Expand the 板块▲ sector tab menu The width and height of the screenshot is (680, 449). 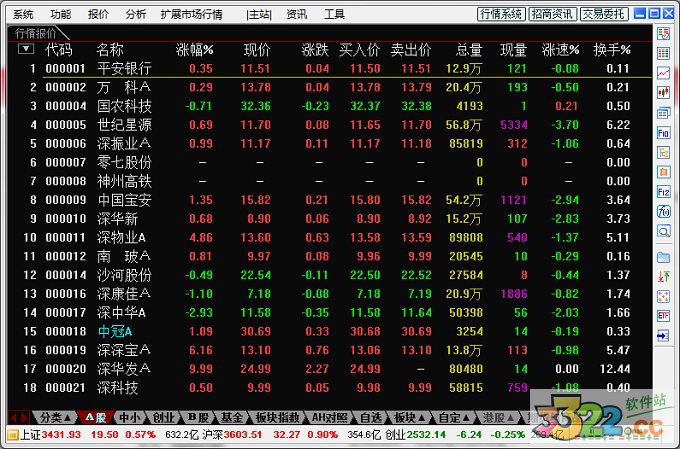409,418
